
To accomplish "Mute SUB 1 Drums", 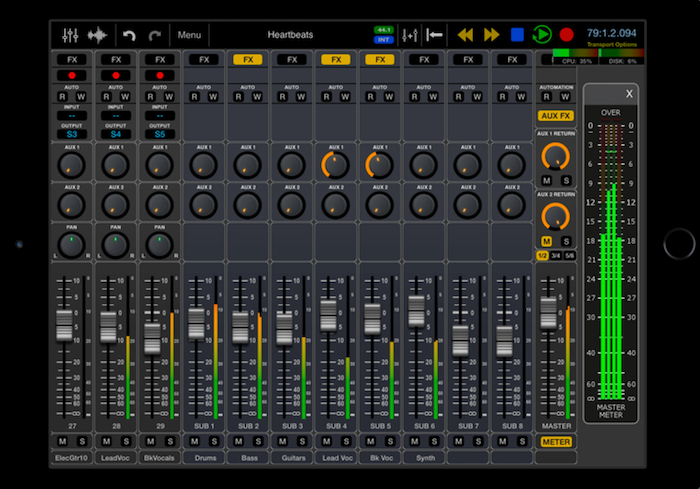I will click(195, 442).
